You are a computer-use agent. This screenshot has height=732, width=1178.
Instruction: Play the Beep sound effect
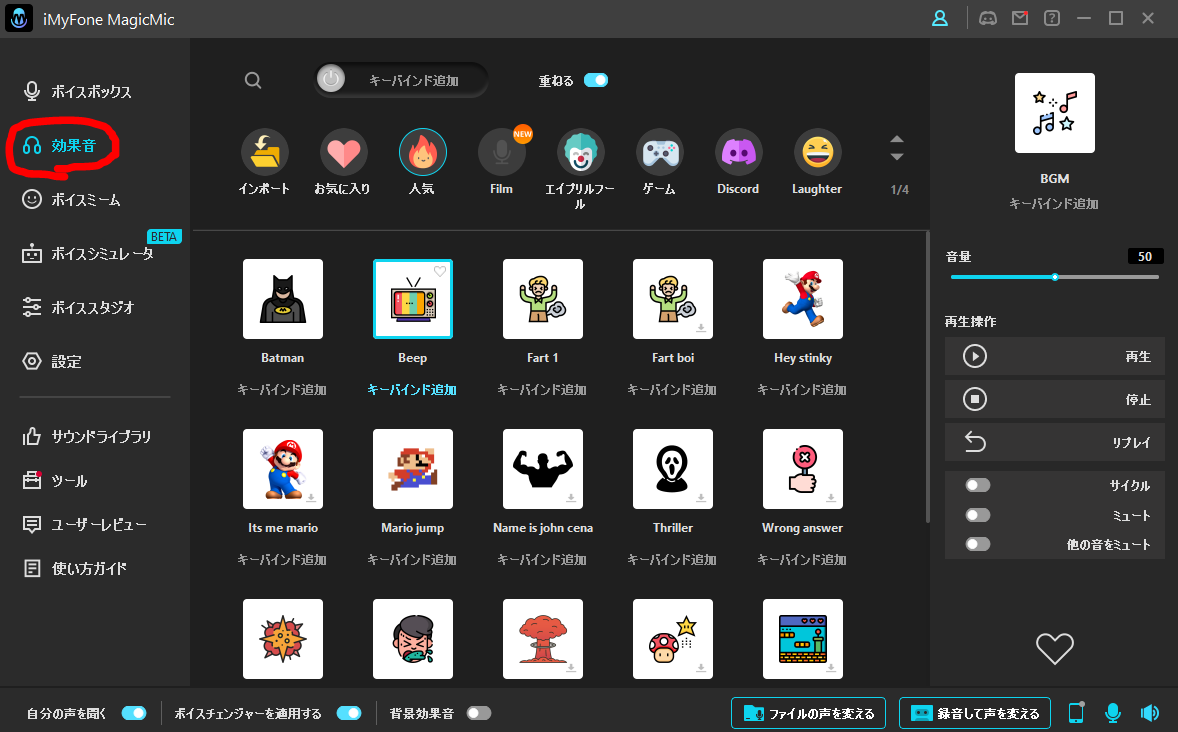(x=412, y=299)
